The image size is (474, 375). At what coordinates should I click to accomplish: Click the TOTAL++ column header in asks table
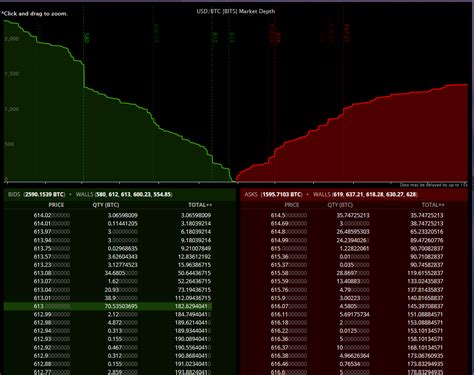pos(433,205)
